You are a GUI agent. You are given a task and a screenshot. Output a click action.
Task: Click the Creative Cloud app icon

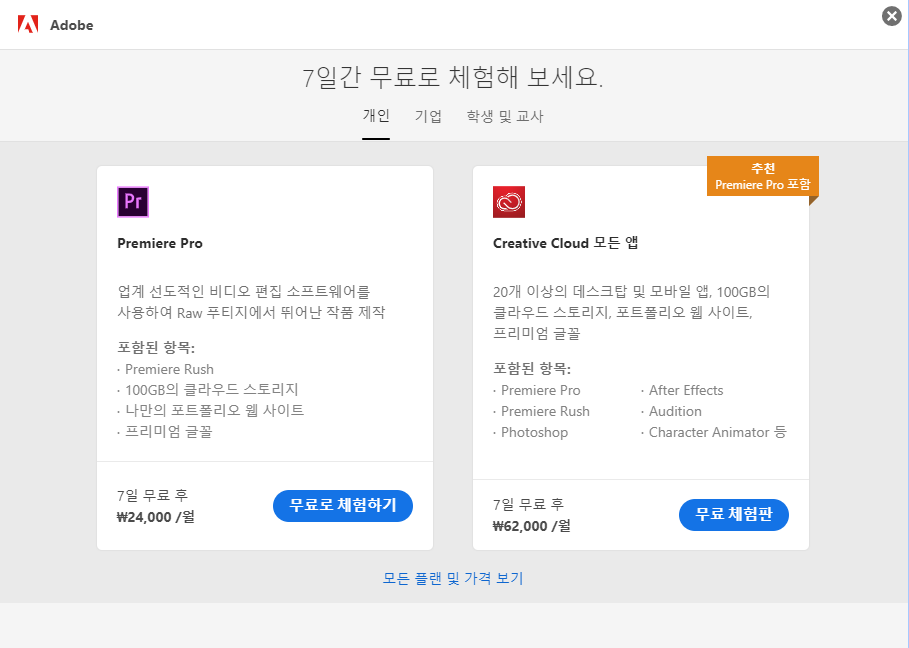tap(508, 202)
